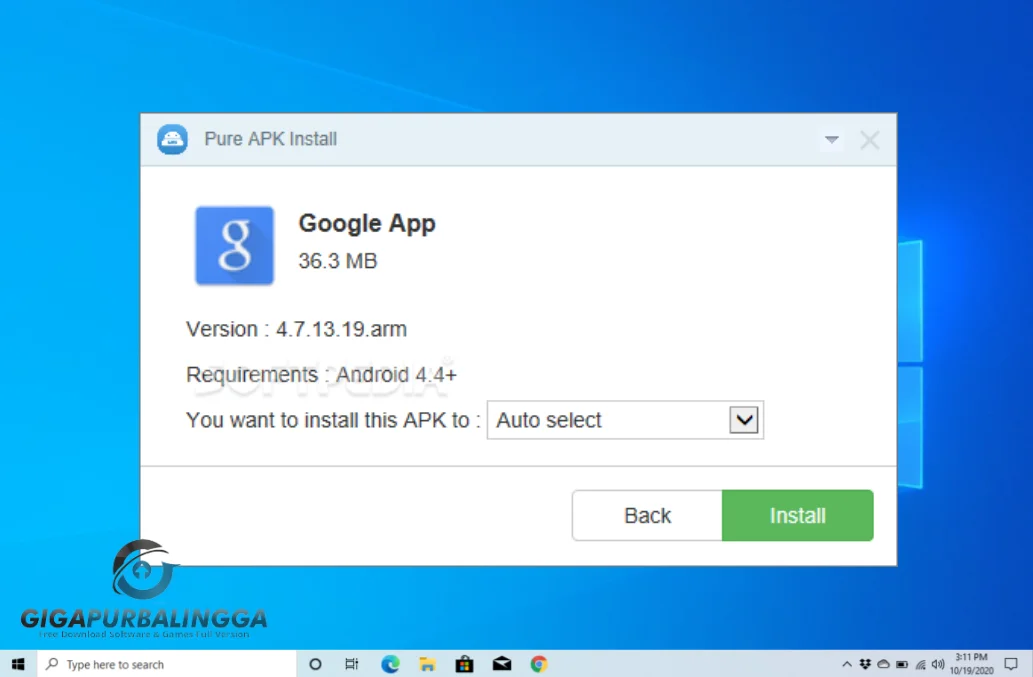Click the Google App 'g' application icon
Image resolution: width=1033 pixels, height=677 pixels.
[x=234, y=245]
